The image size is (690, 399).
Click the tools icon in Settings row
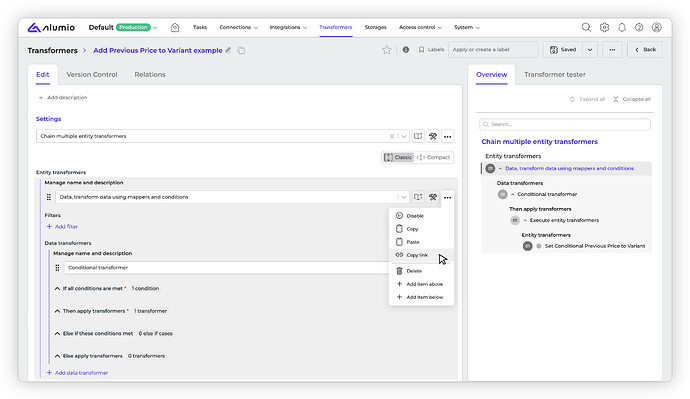tap(433, 136)
